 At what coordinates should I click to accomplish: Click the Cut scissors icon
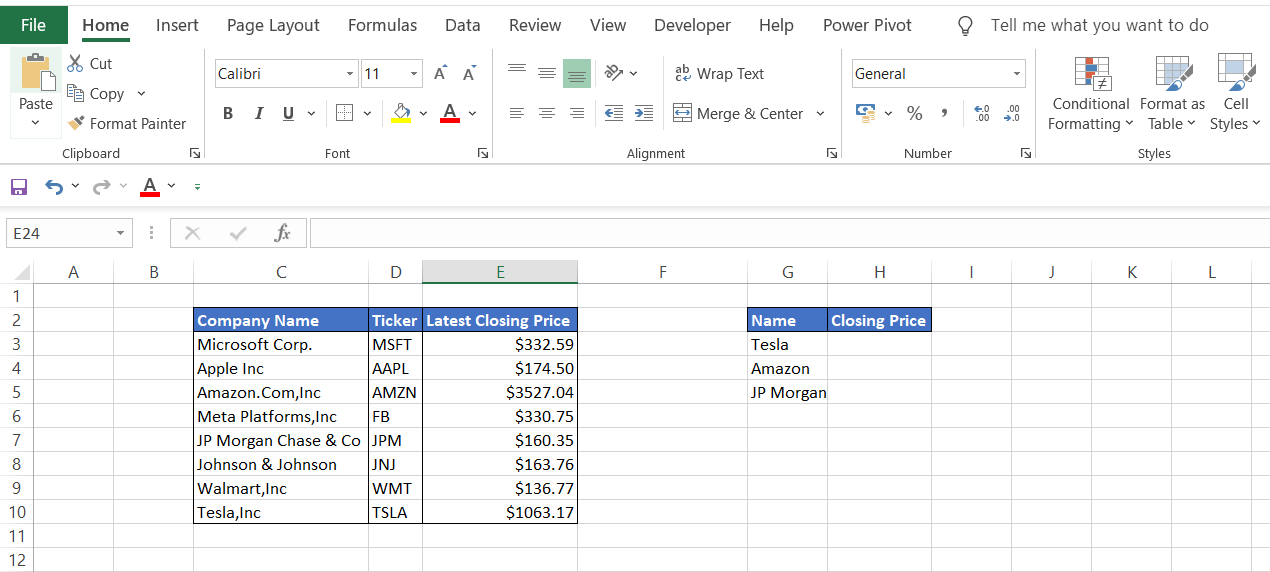point(76,64)
